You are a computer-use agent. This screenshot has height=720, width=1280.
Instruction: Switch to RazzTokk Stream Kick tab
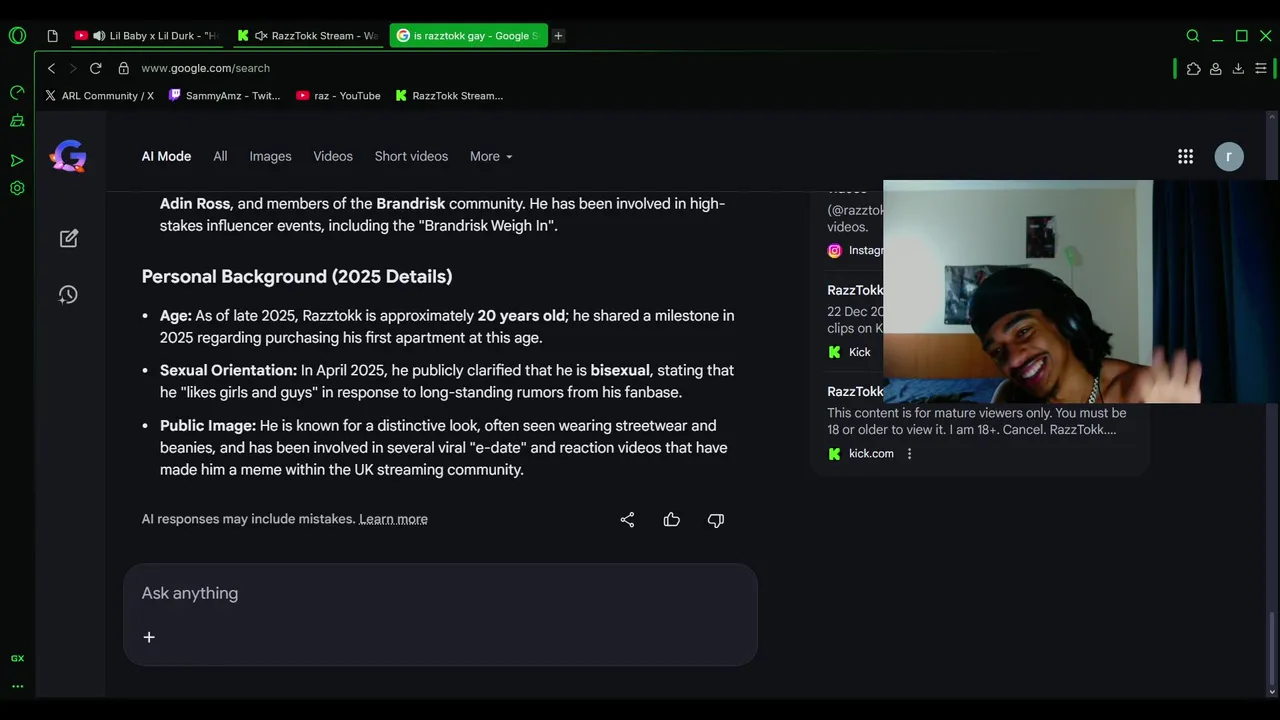[x=308, y=36]
